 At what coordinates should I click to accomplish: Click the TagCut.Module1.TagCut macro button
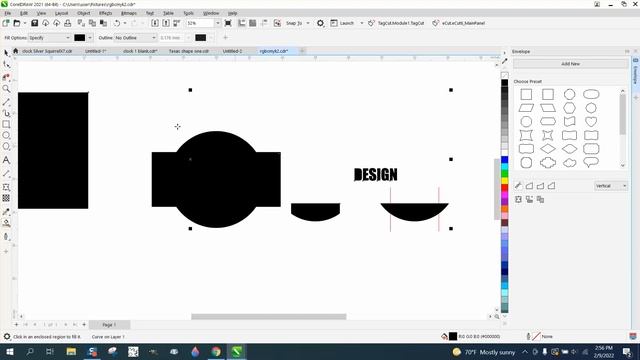pos(396,23)
